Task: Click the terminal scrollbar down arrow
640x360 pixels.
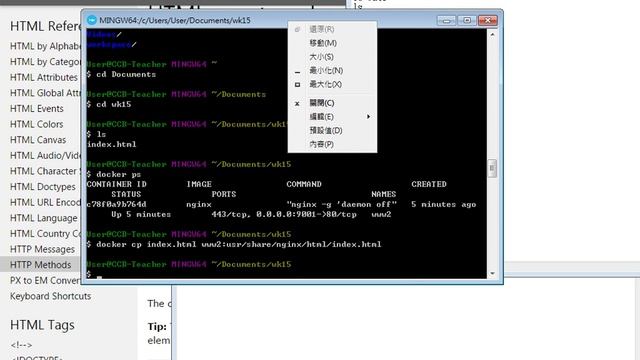Action: [x=492, y=273]
